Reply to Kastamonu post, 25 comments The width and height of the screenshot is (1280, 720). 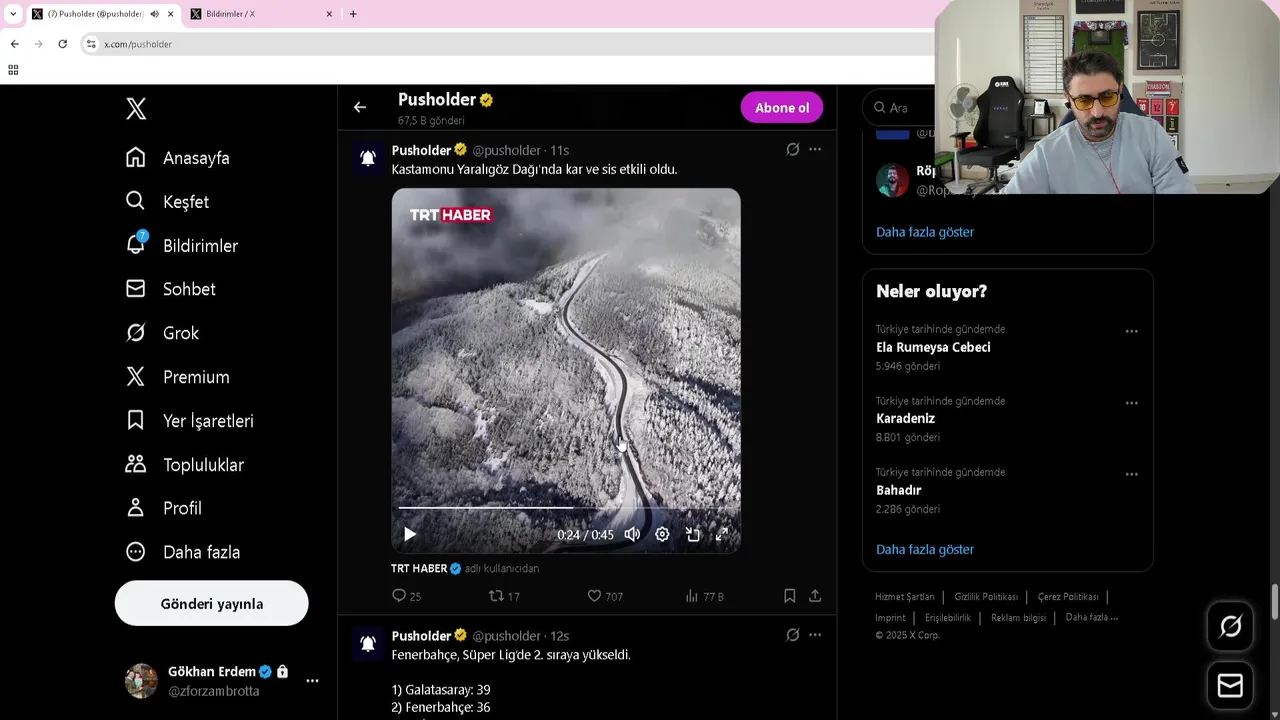tap(406, 596)
